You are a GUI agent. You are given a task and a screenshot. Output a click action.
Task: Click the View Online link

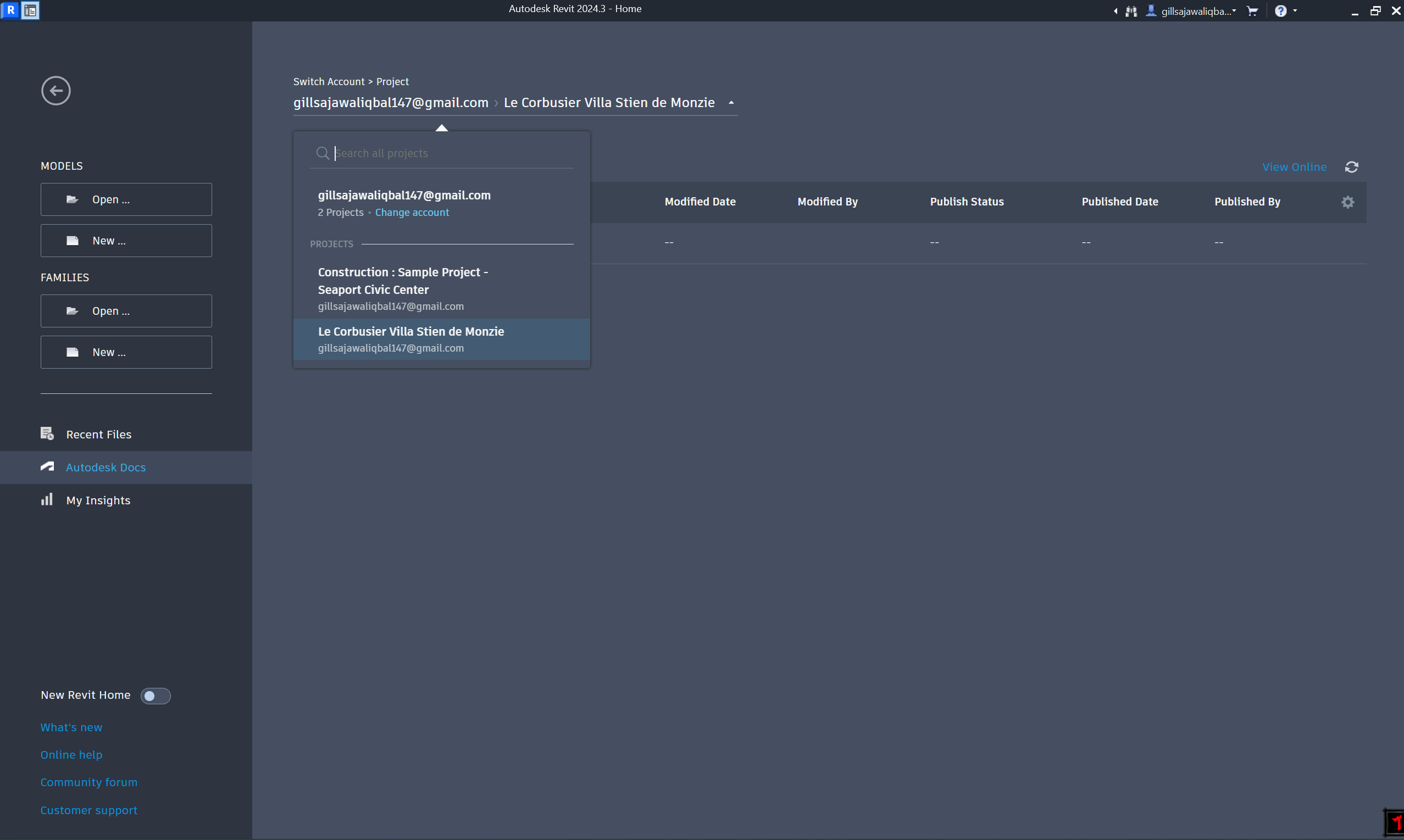click(x=1295, y=167)
